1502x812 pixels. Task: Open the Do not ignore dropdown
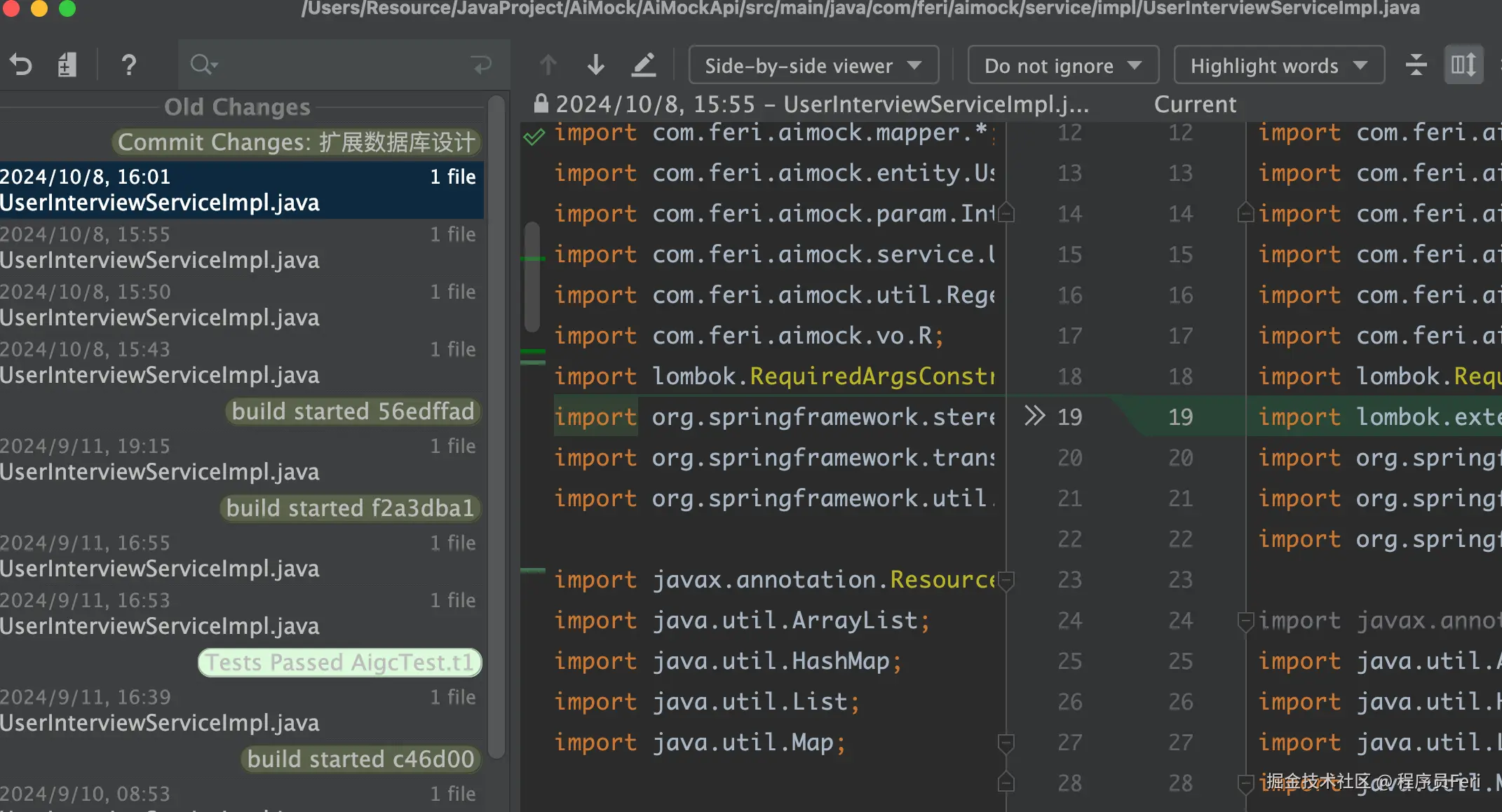click(x=1062, y=65)
